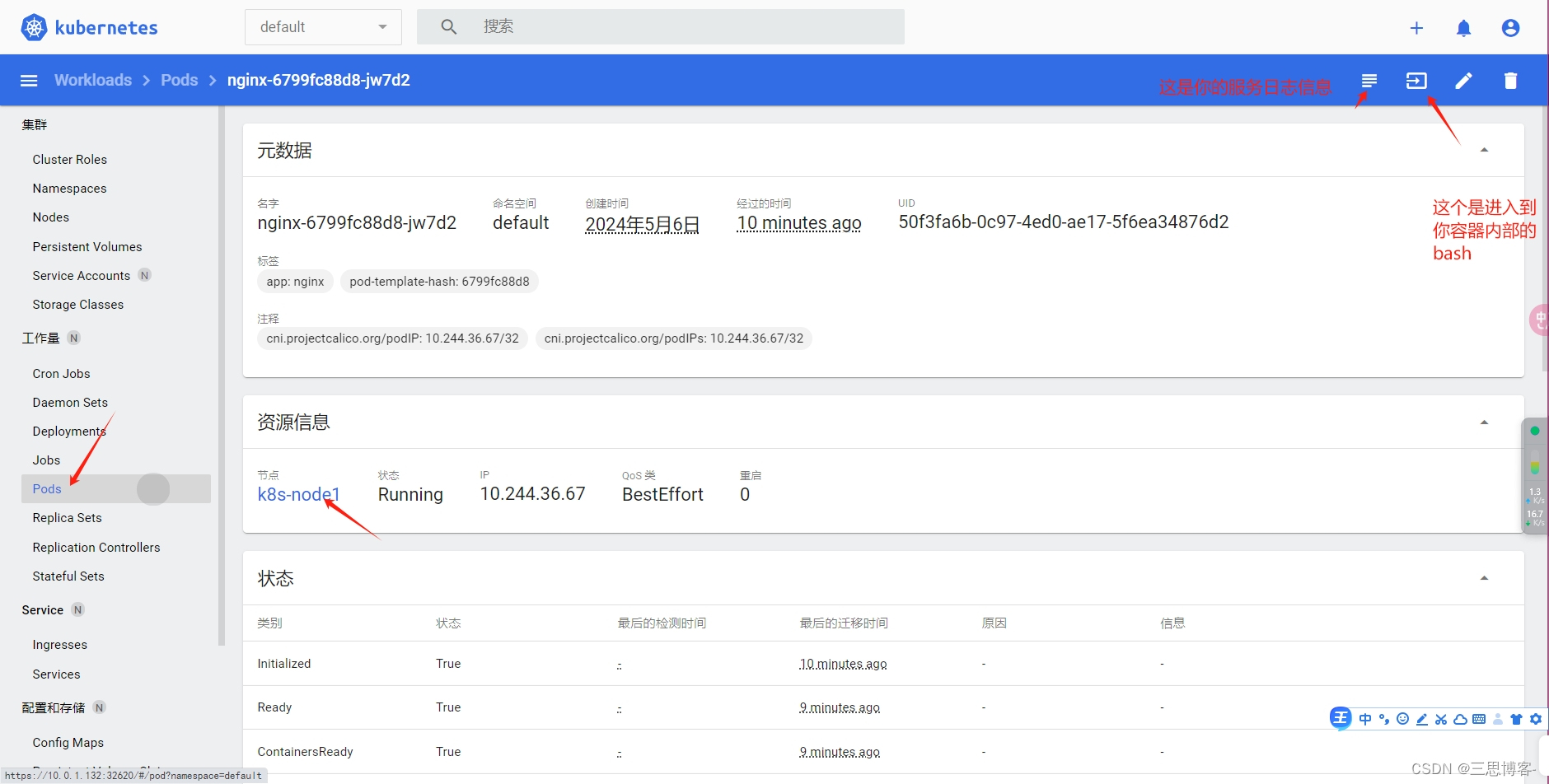The image size is (1549, 784).
Task: Exec into pod shell icon
Action: (1416, 81)
